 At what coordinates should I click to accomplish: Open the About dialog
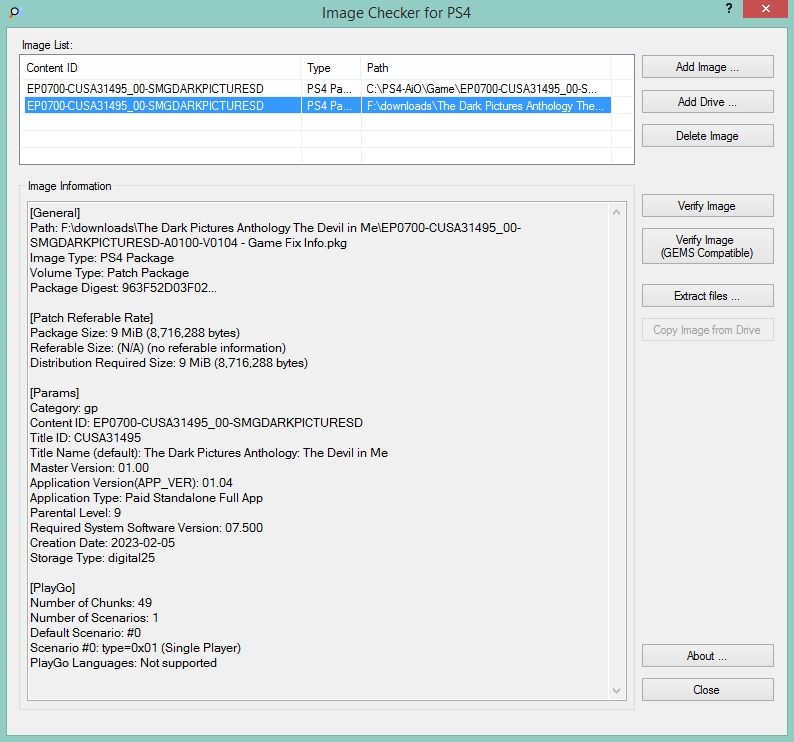[x=707, y=656]
